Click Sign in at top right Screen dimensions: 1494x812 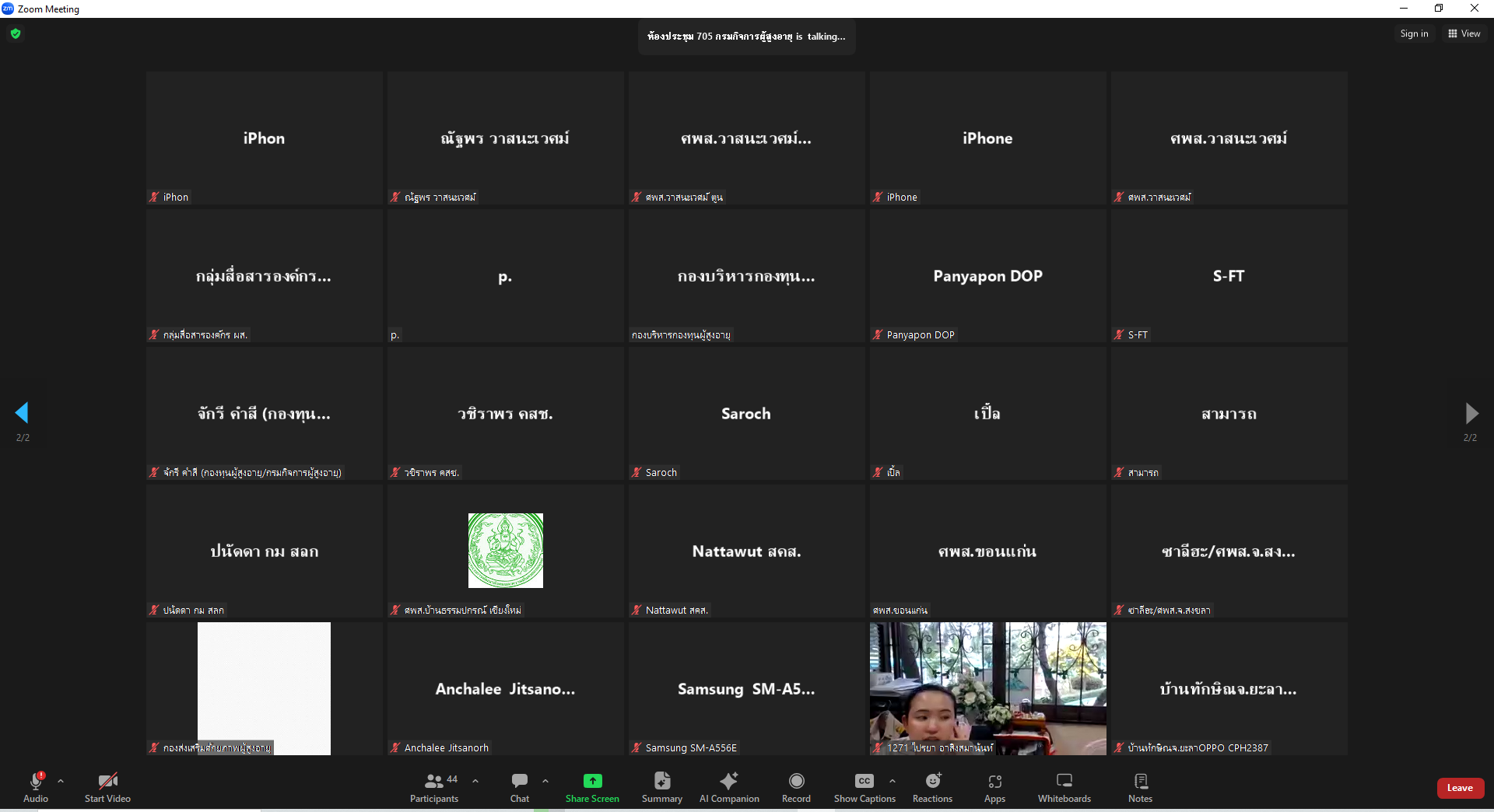pyautogui.click(x=1414, y=33)
